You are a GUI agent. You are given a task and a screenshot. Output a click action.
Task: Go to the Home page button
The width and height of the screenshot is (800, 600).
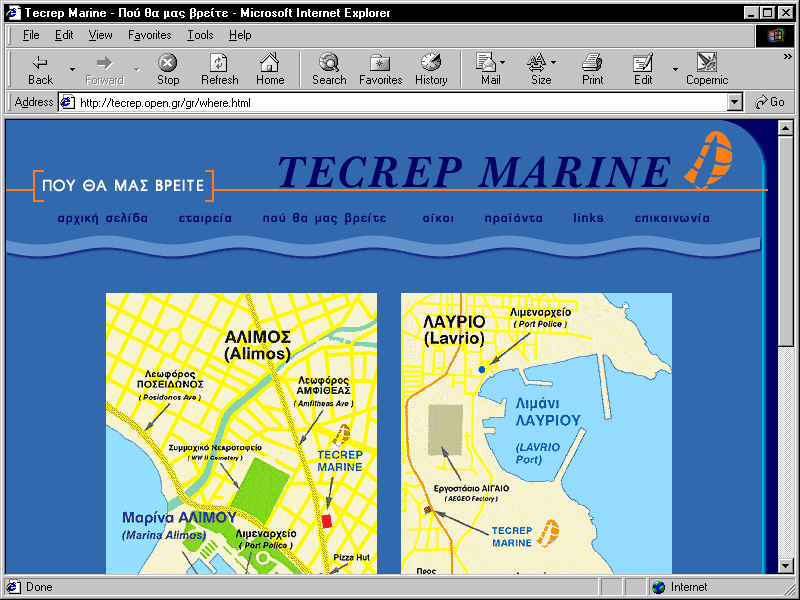(270, 69)
